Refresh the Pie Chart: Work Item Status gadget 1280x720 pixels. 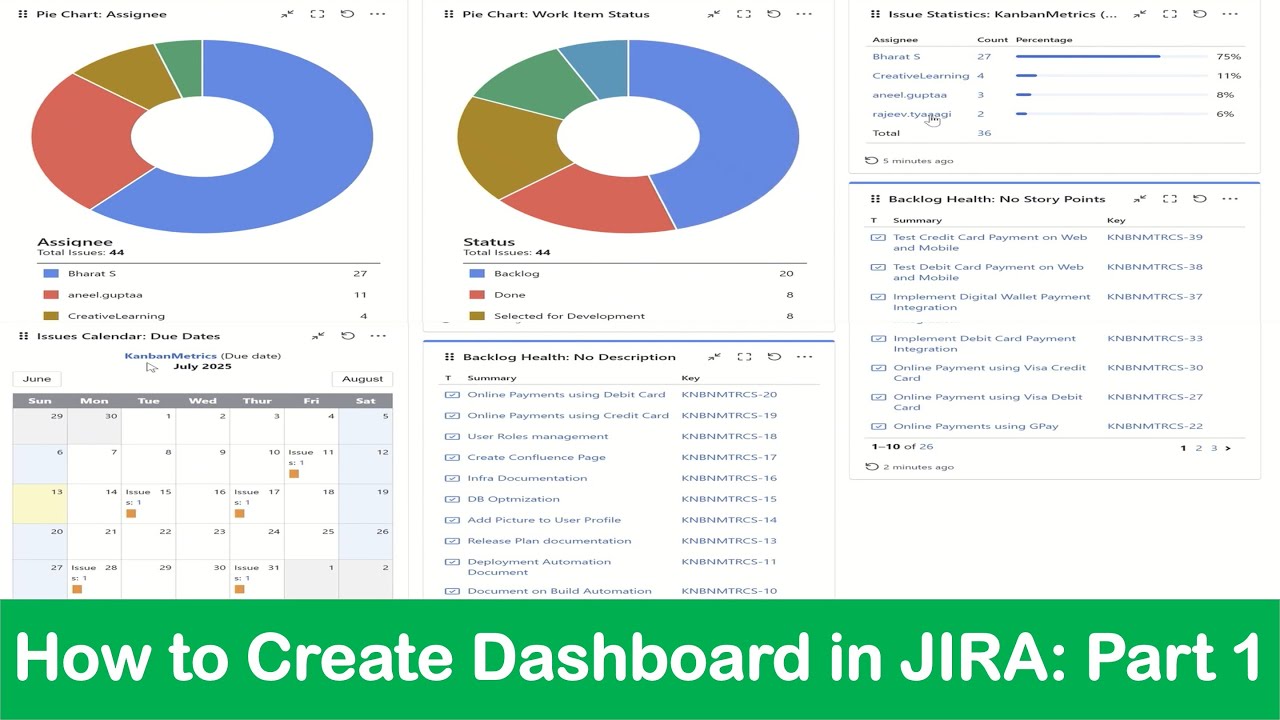coord(773,14)
